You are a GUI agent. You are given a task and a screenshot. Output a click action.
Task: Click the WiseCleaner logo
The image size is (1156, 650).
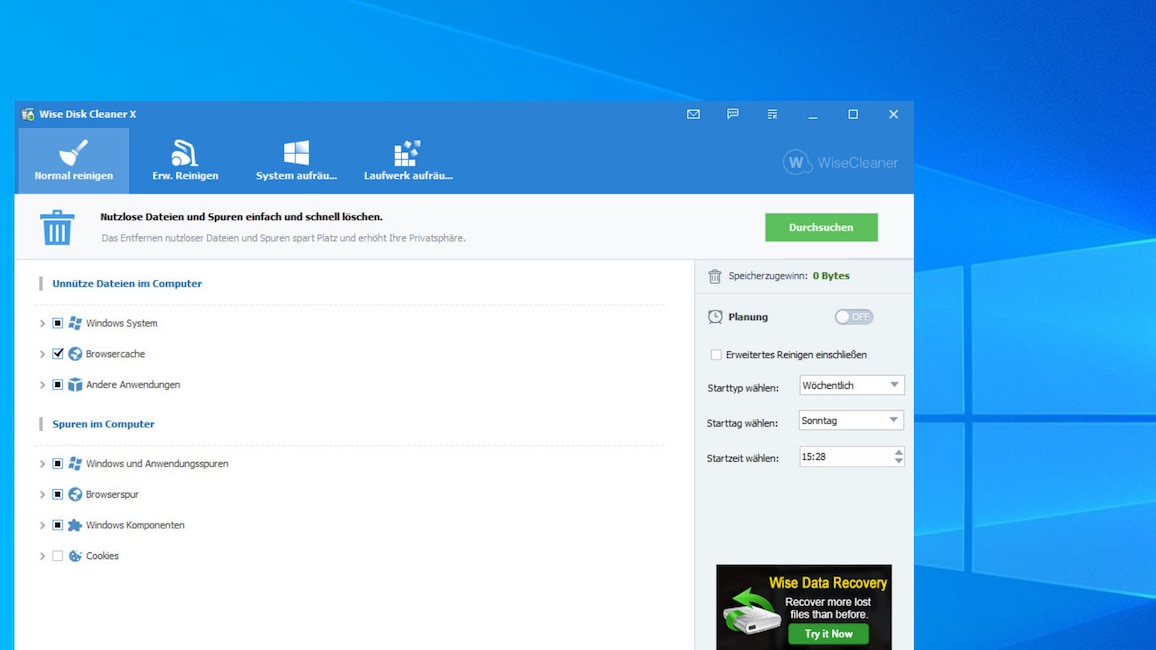click(840, 162)
